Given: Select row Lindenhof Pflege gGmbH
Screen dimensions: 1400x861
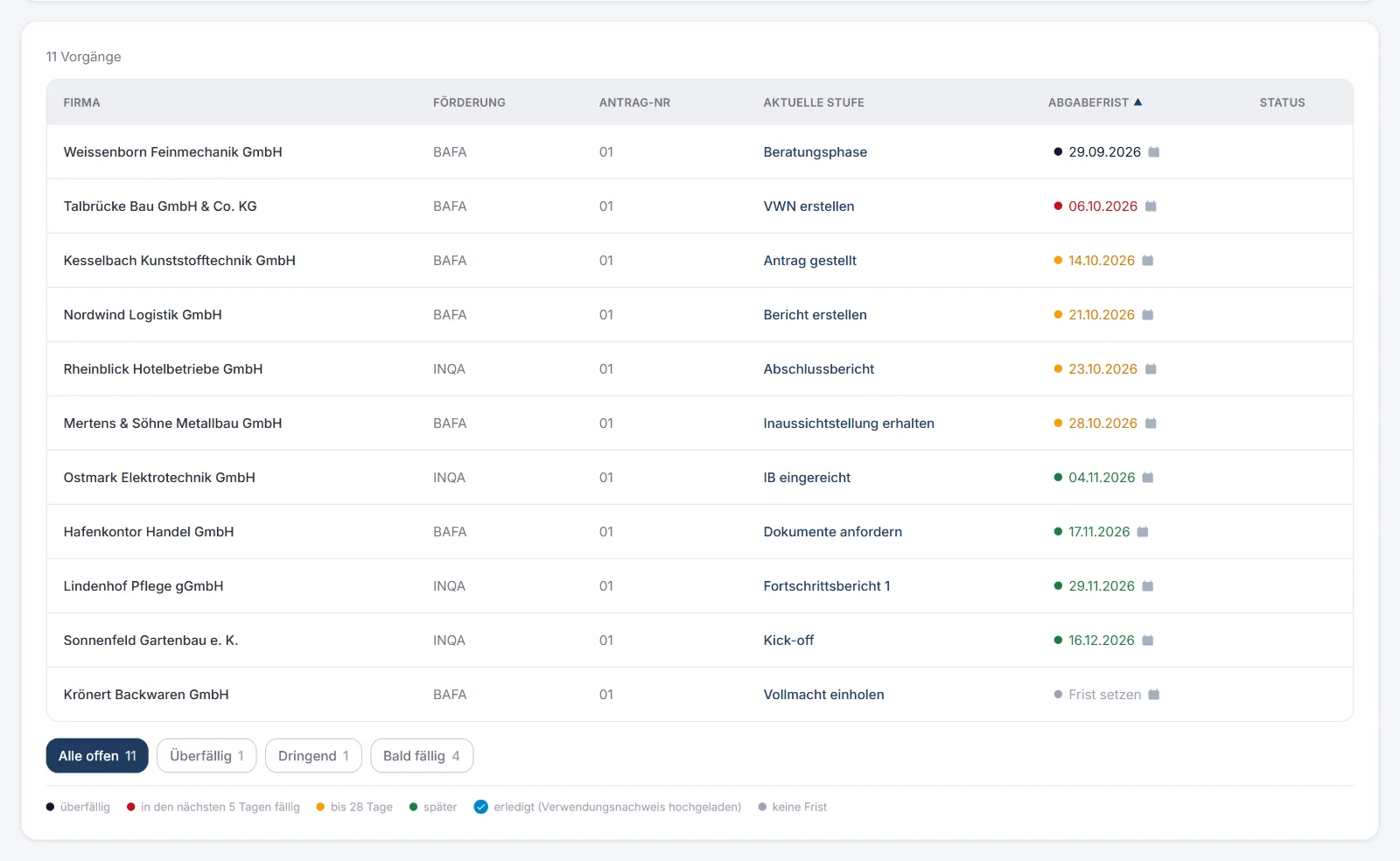Looking at the screenshot, I should [700, 586].
